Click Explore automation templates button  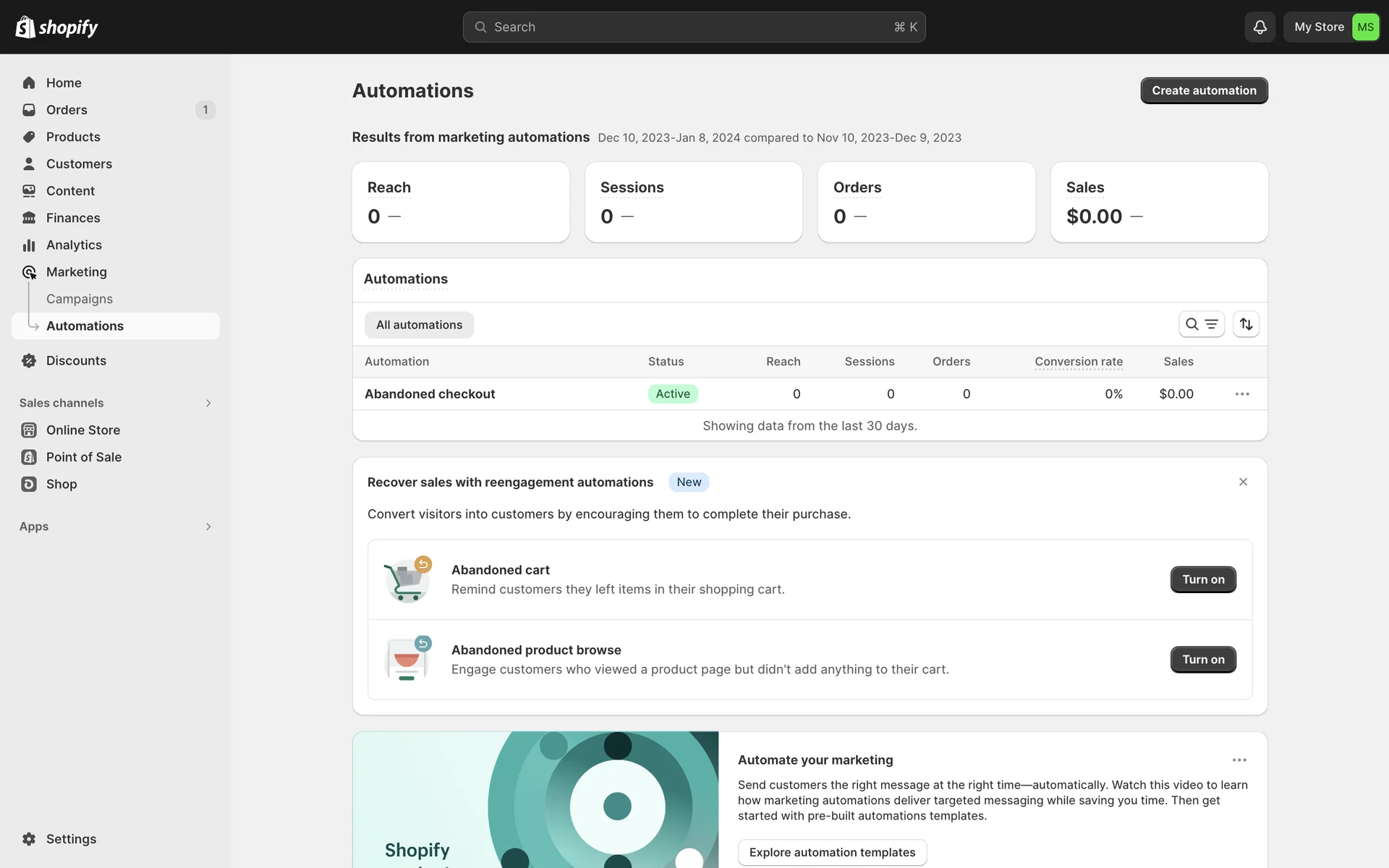[832, 852]
